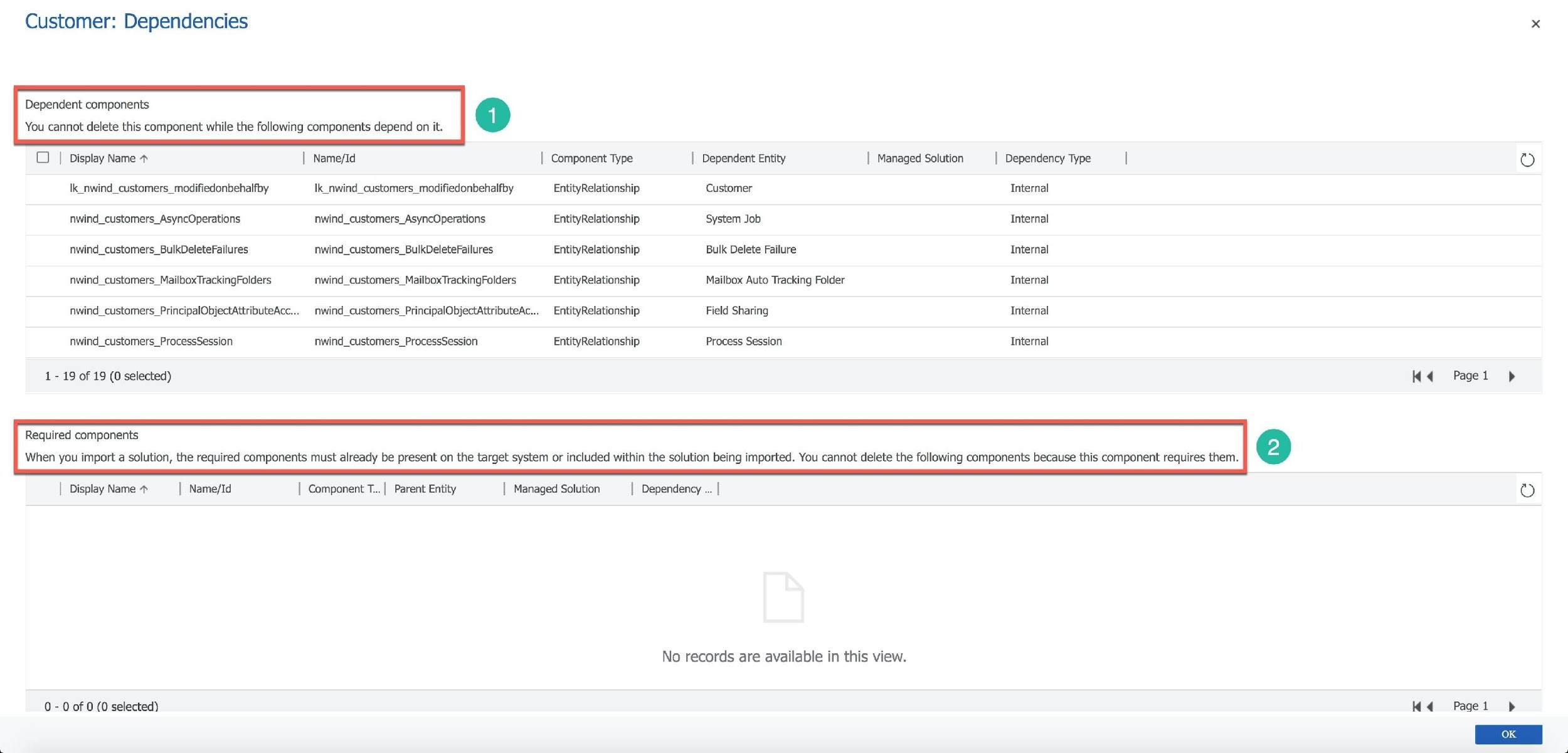This screenshot has height=753, width=1568.
Task: Sort Required components by Name/Id
Action: [x=209, y=488]
